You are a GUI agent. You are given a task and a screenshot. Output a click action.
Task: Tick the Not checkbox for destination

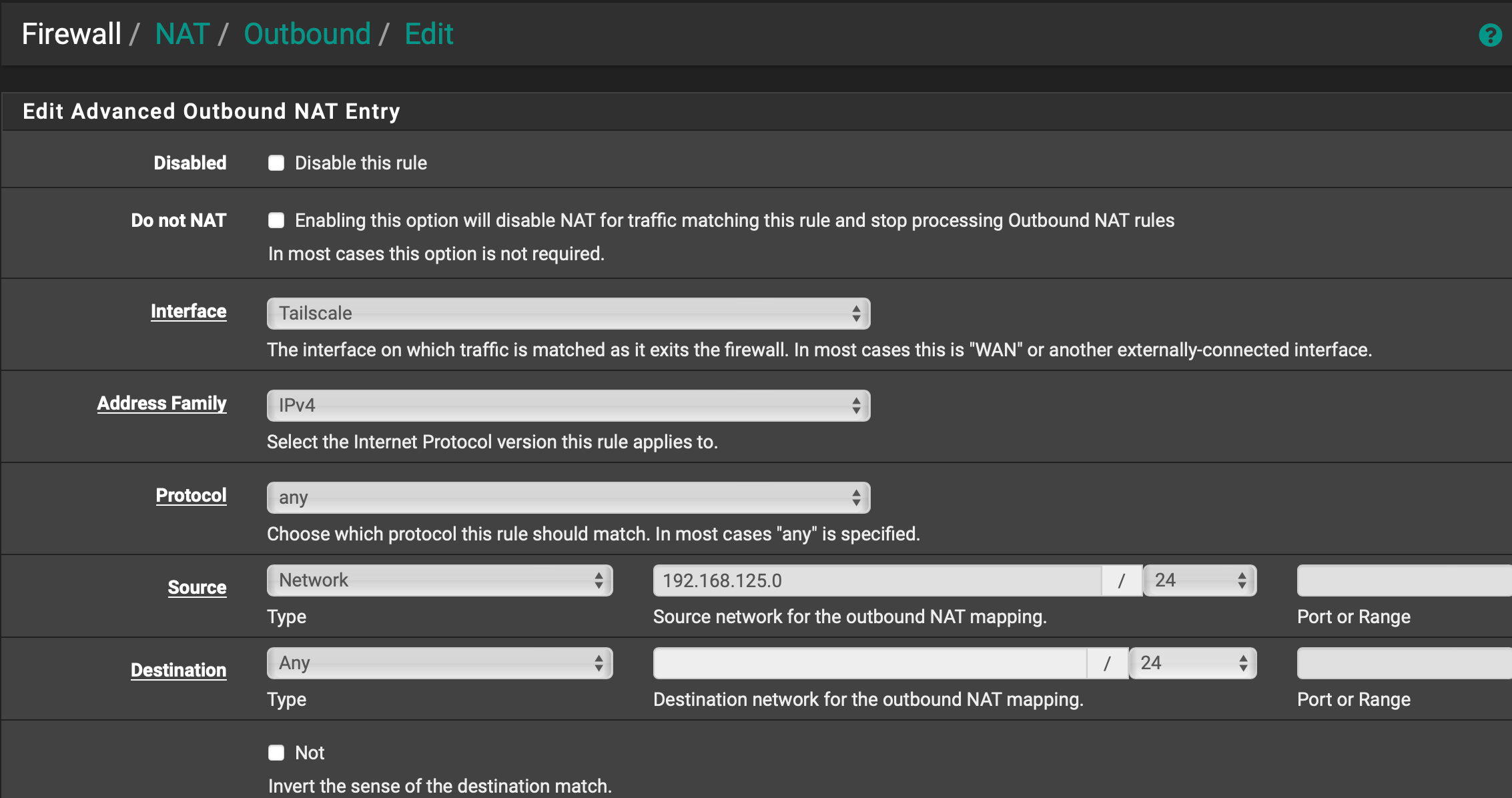(276, 753)
